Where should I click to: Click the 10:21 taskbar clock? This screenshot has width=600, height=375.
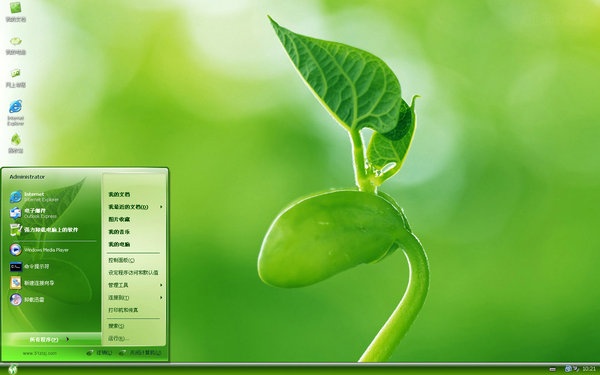(589, 368)
